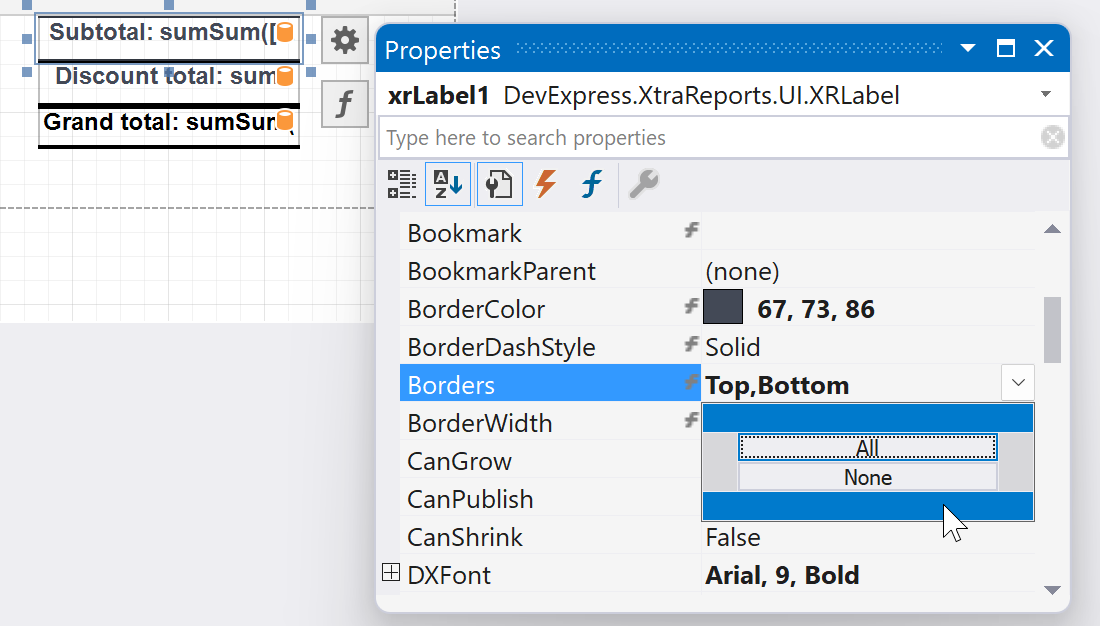Expand the DXFont property
Image resolution: width=1100 pixels, height=626 pixels.
(x=389, y=572)
